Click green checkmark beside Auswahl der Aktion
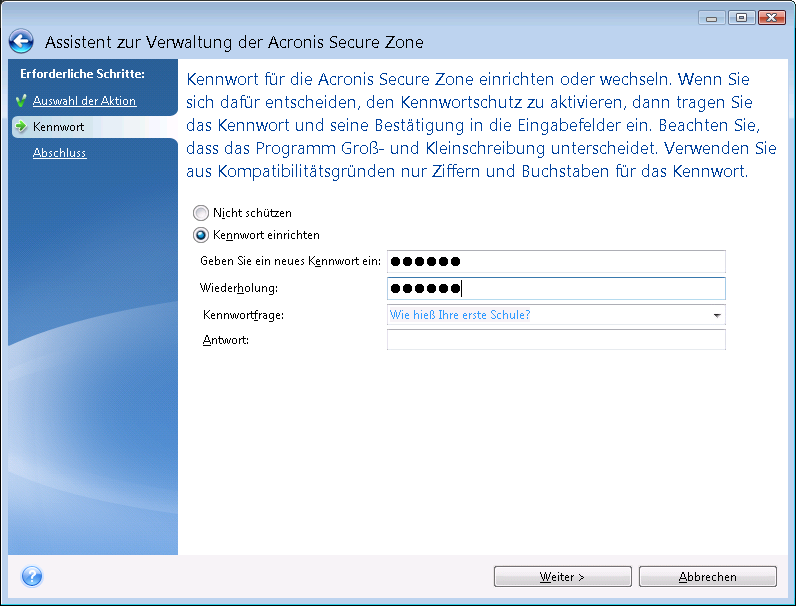Viewport: 796px width, 606px height. (21, 101)
